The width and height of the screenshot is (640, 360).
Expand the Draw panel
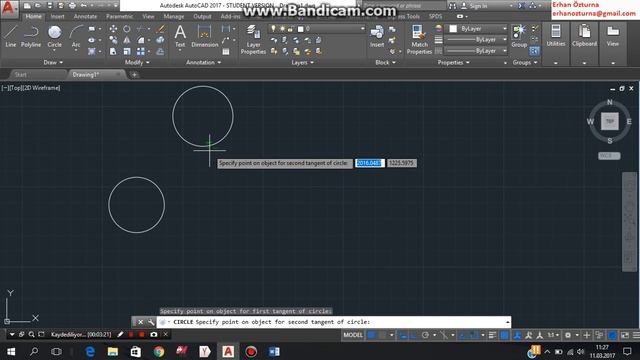tap(53, 62)
